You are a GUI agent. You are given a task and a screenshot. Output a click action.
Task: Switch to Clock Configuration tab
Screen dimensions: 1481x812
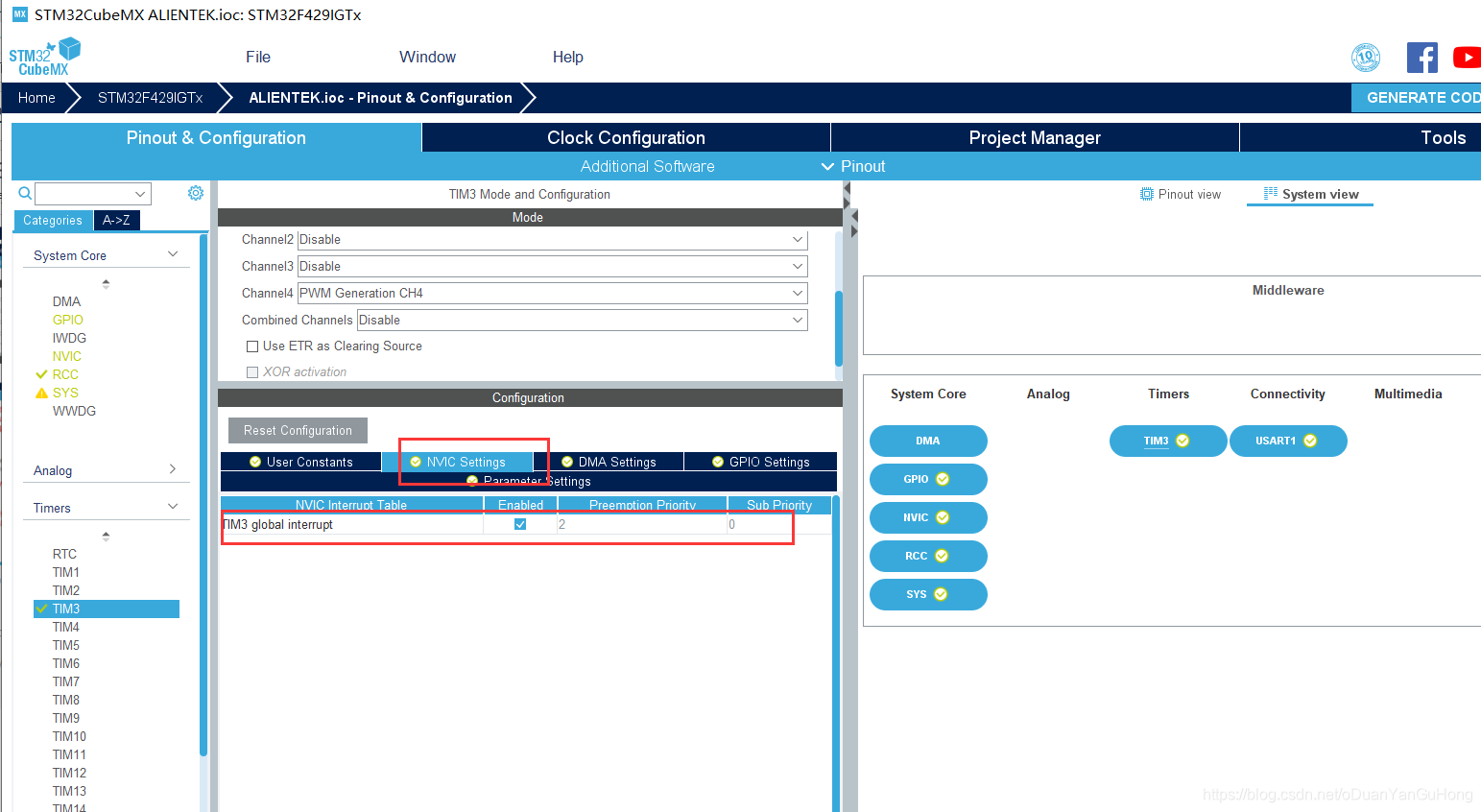(x=626, y=137)
